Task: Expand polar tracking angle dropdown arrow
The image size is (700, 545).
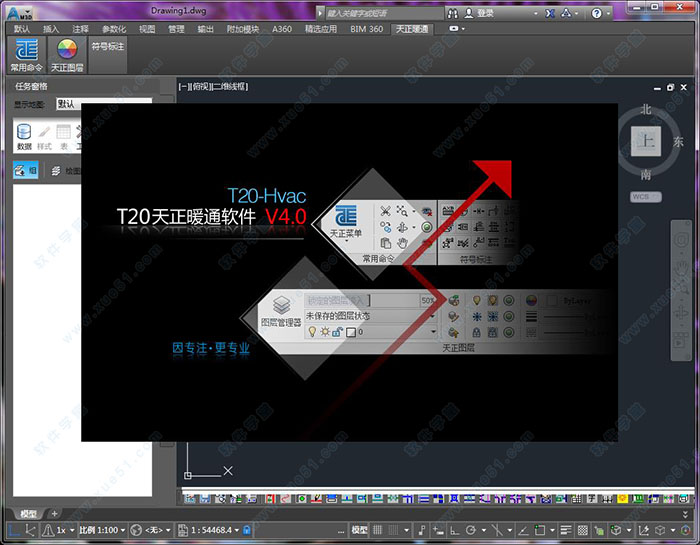Action: (x=483, y=530)
